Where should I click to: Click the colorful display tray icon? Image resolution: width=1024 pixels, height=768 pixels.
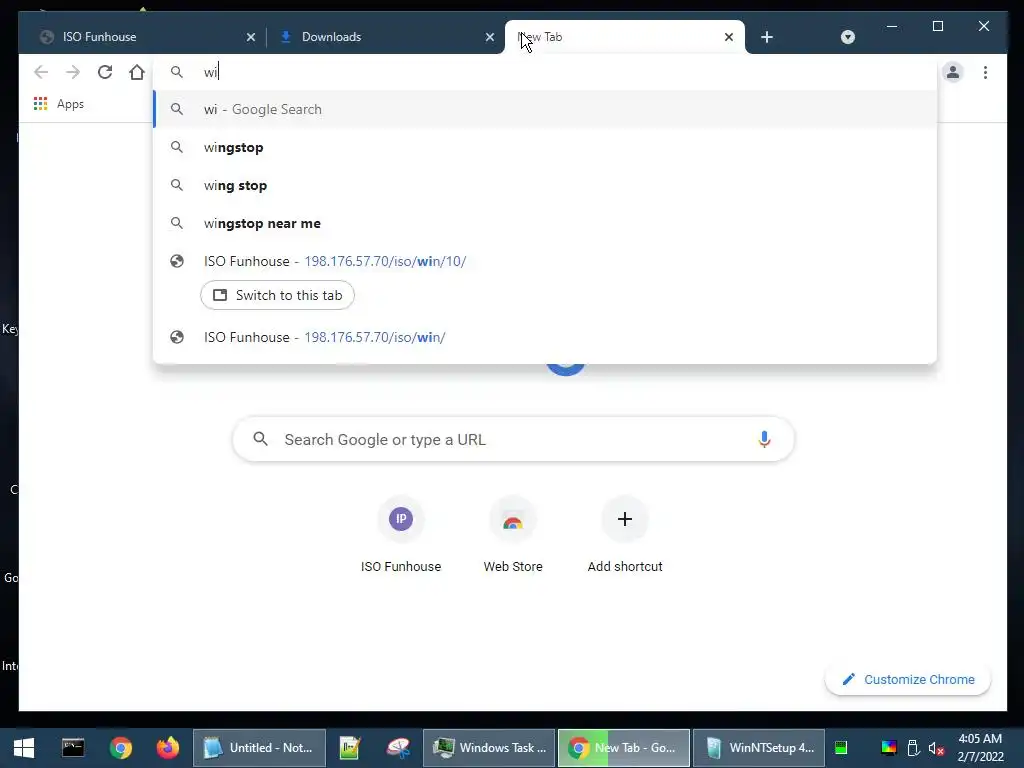click(x=889, y=748)
